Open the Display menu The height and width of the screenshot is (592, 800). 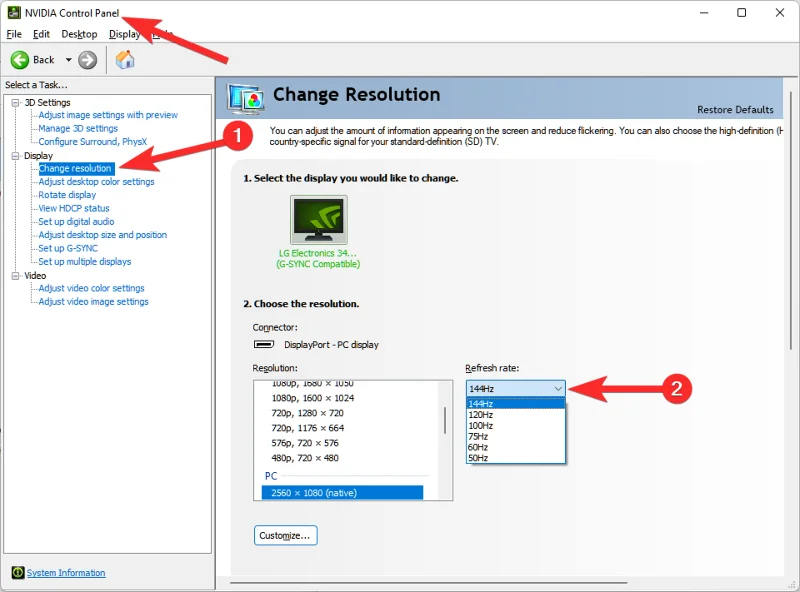(x=124, y=34)
